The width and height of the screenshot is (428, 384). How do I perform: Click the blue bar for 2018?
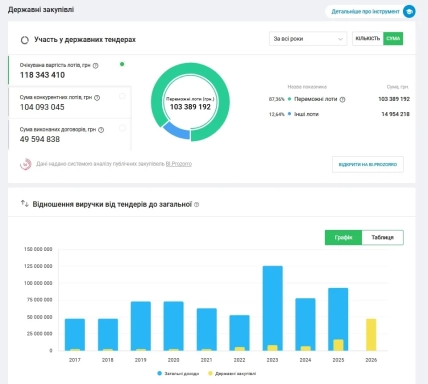(108, 333)
